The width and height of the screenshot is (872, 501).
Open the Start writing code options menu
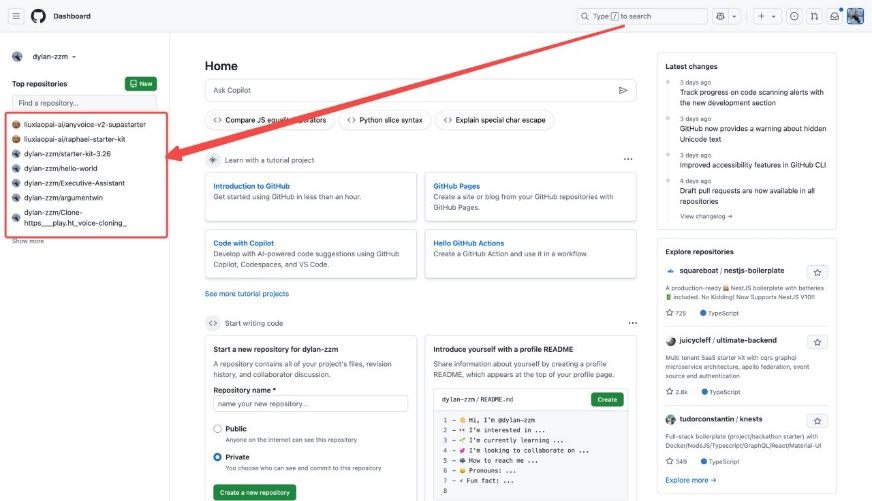click(632, 323)
